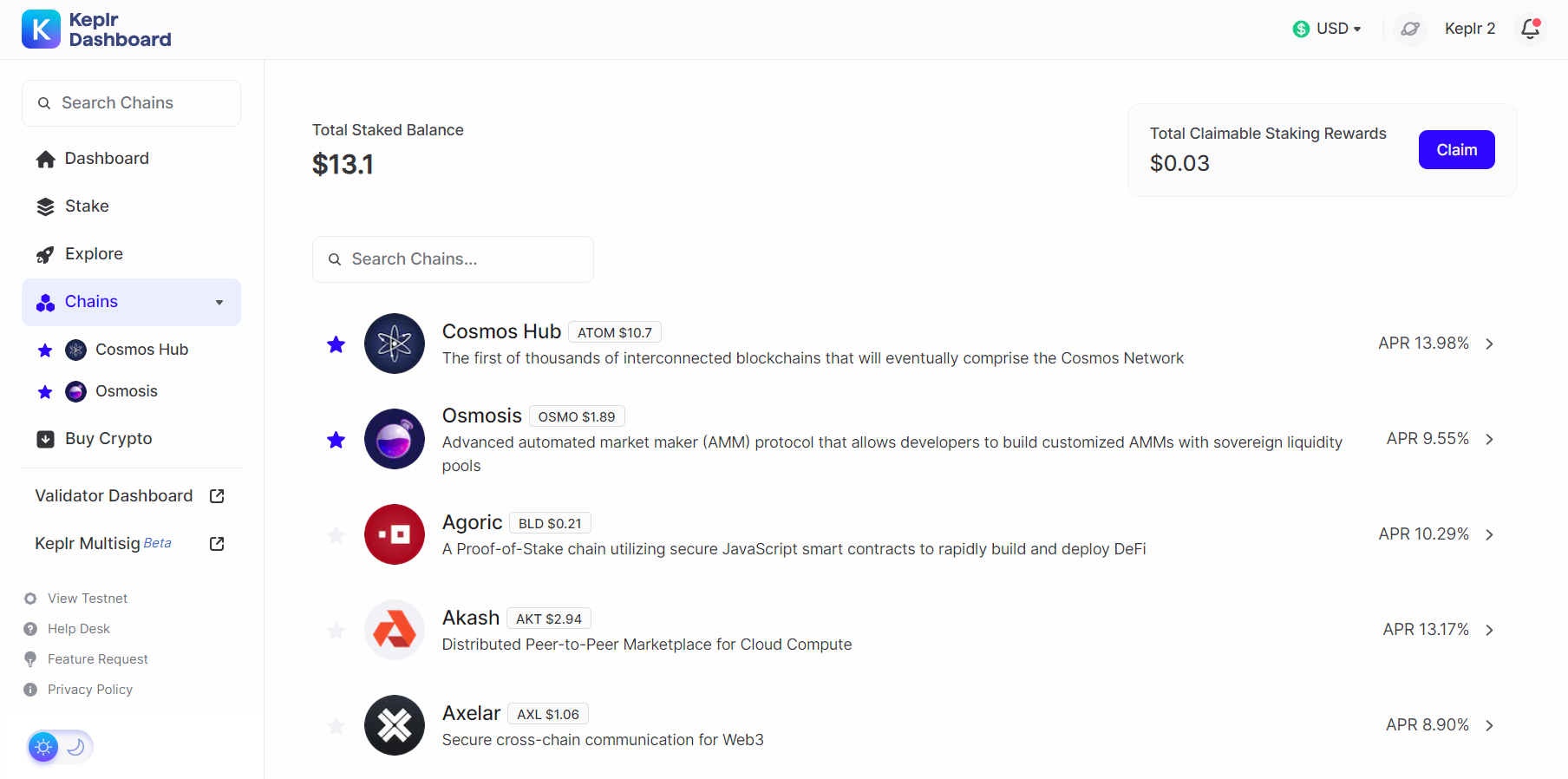Screen dimensions: 1568x779
Task: Click the AKT $2.94 price tag
Action: pos(549,619)
